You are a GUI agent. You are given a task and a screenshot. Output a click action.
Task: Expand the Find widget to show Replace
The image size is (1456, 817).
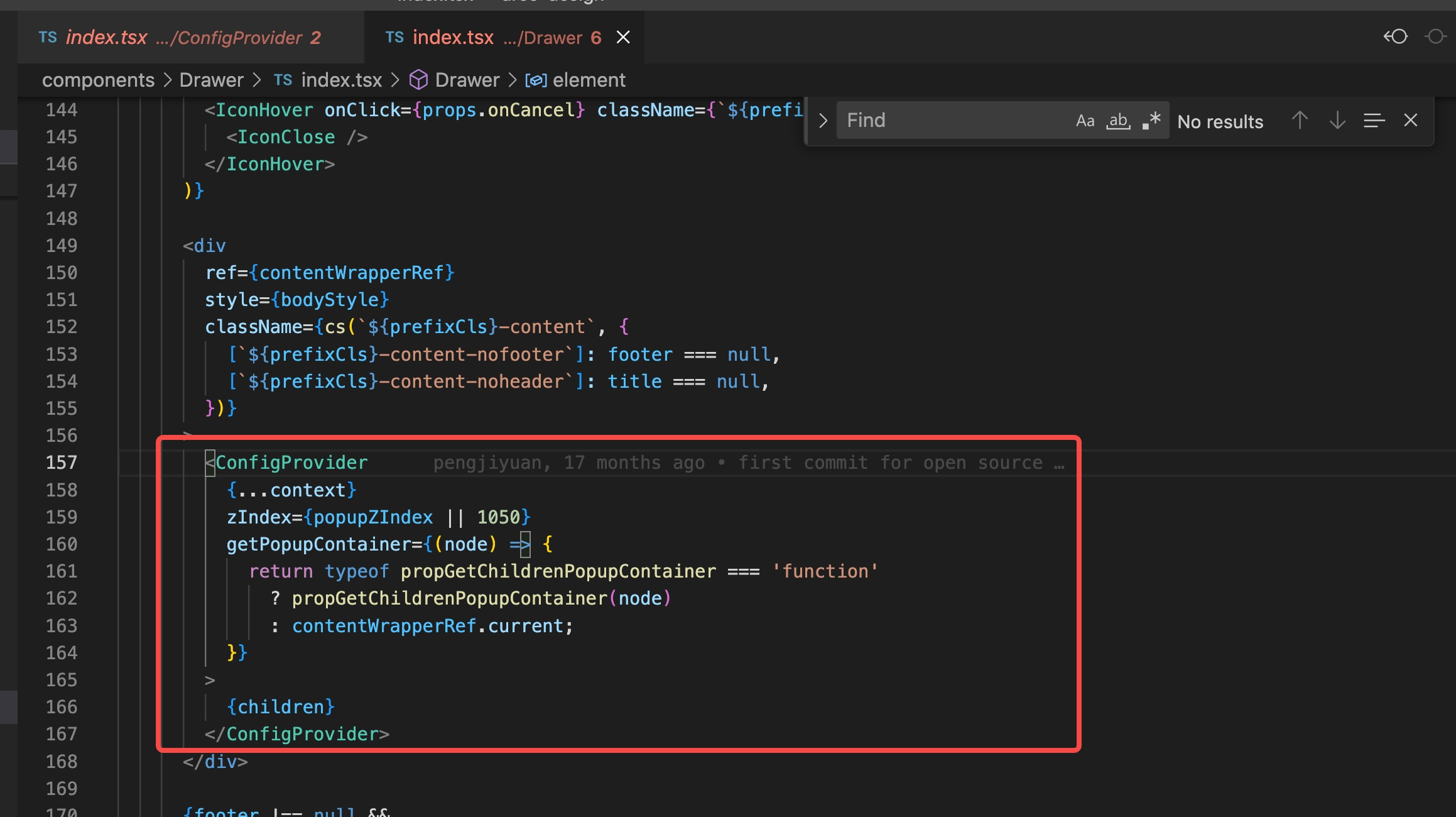tap(822, 120)
